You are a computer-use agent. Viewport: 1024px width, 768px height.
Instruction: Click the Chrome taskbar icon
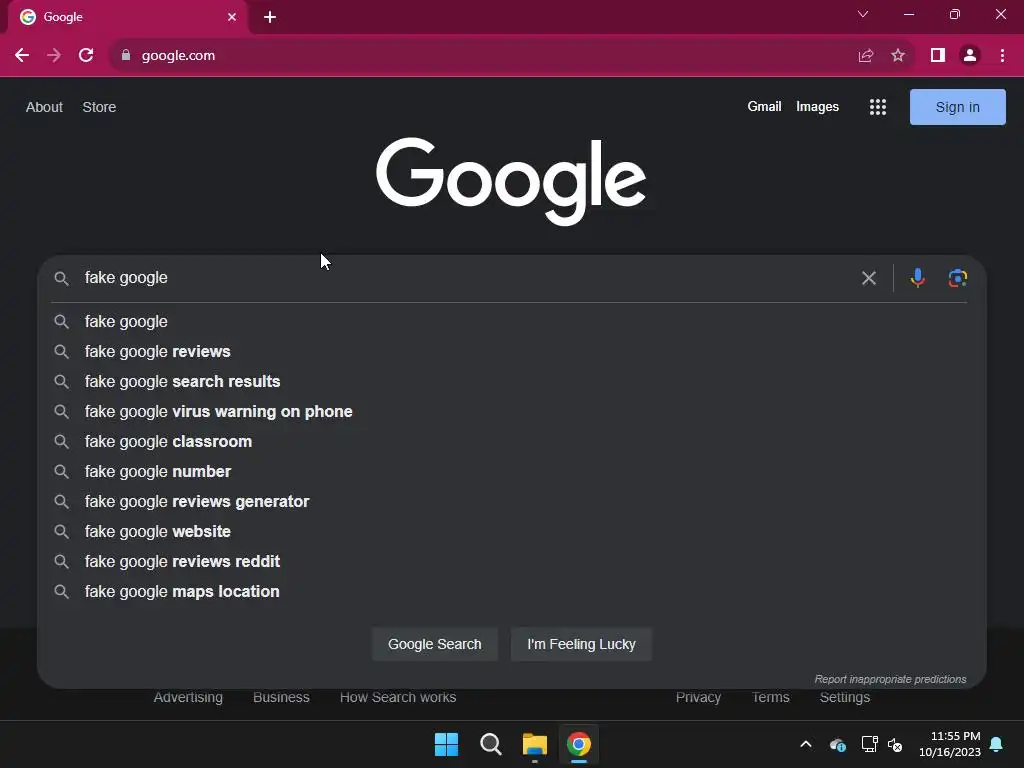[x=579, y=744]
